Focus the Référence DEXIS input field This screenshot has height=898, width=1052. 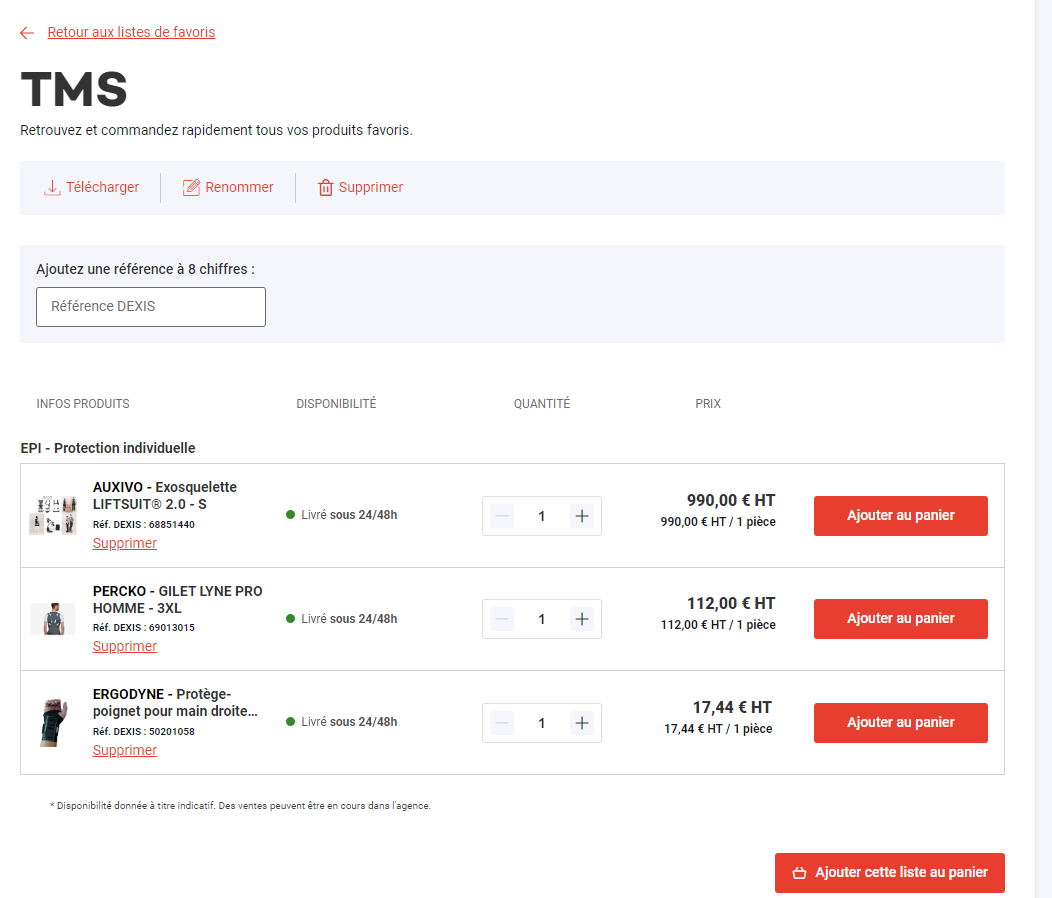pyautogui.click(x=151, y=307)
